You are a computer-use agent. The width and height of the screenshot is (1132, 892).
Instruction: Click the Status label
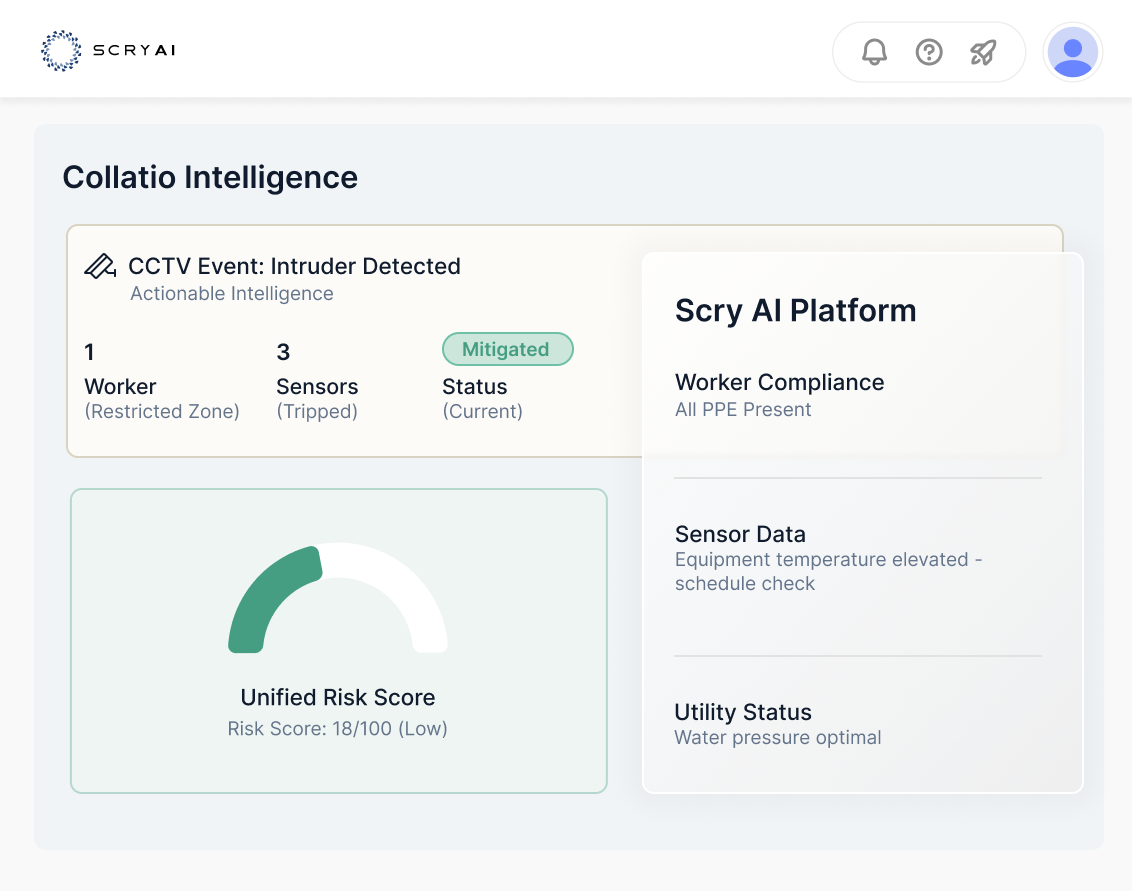click(474, 387)
